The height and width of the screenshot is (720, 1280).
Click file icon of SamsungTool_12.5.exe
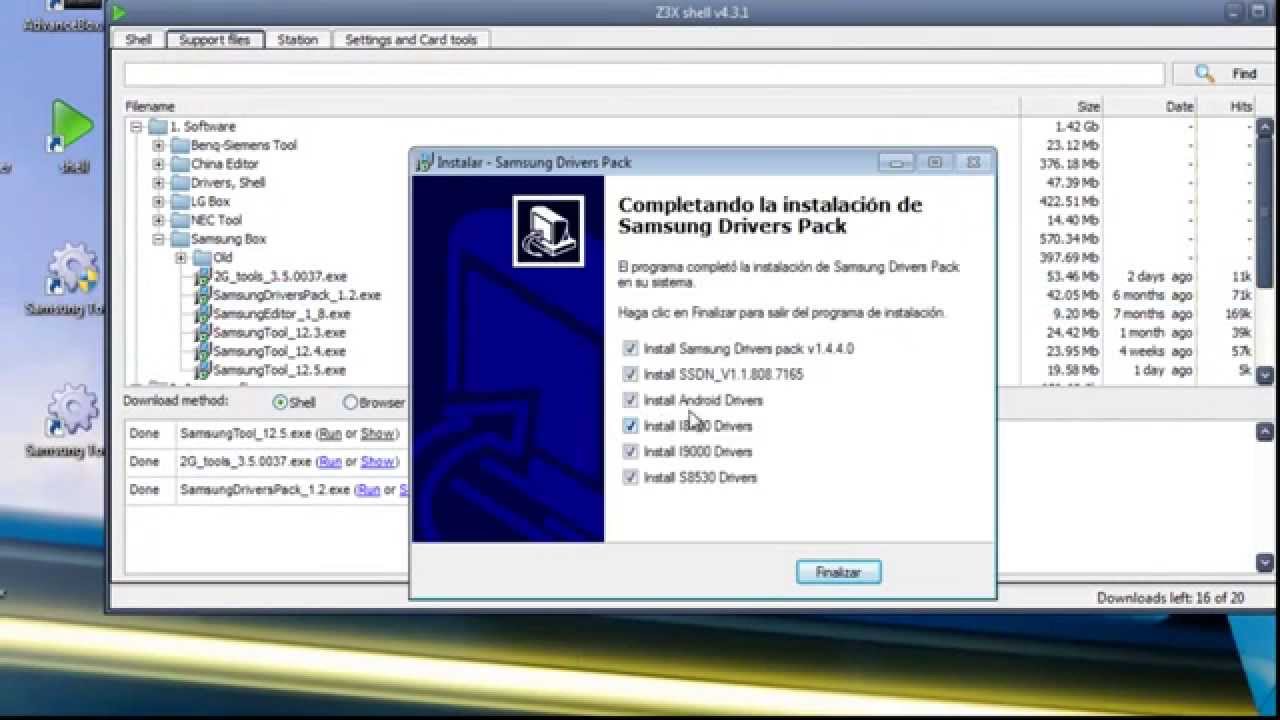coord(203,370)
